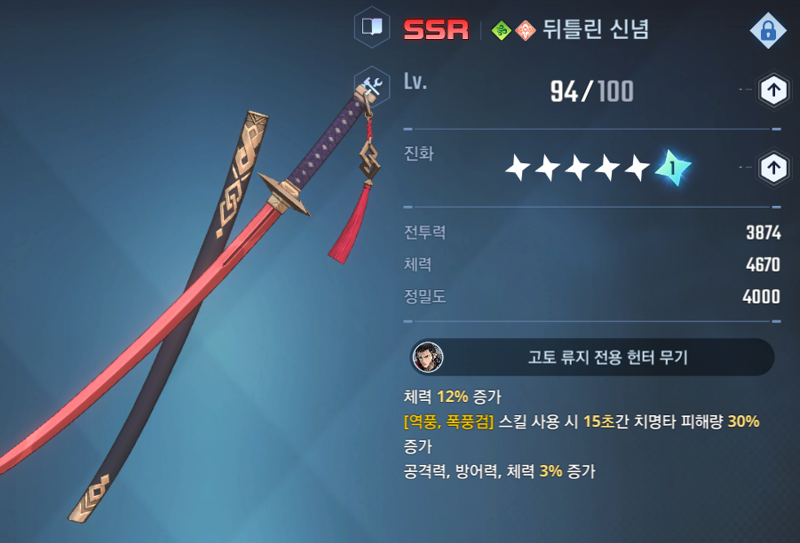Click the fifth white evolution star

click(x=637, y=167)
